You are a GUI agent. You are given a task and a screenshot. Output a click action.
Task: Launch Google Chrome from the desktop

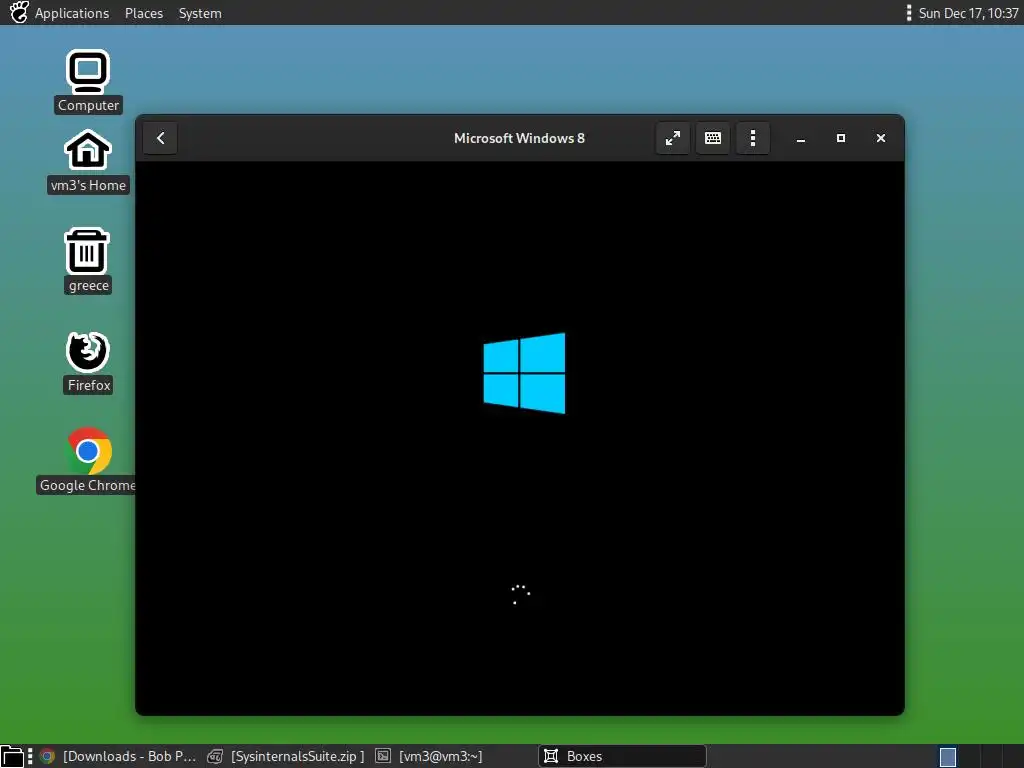tap(88, 460)
